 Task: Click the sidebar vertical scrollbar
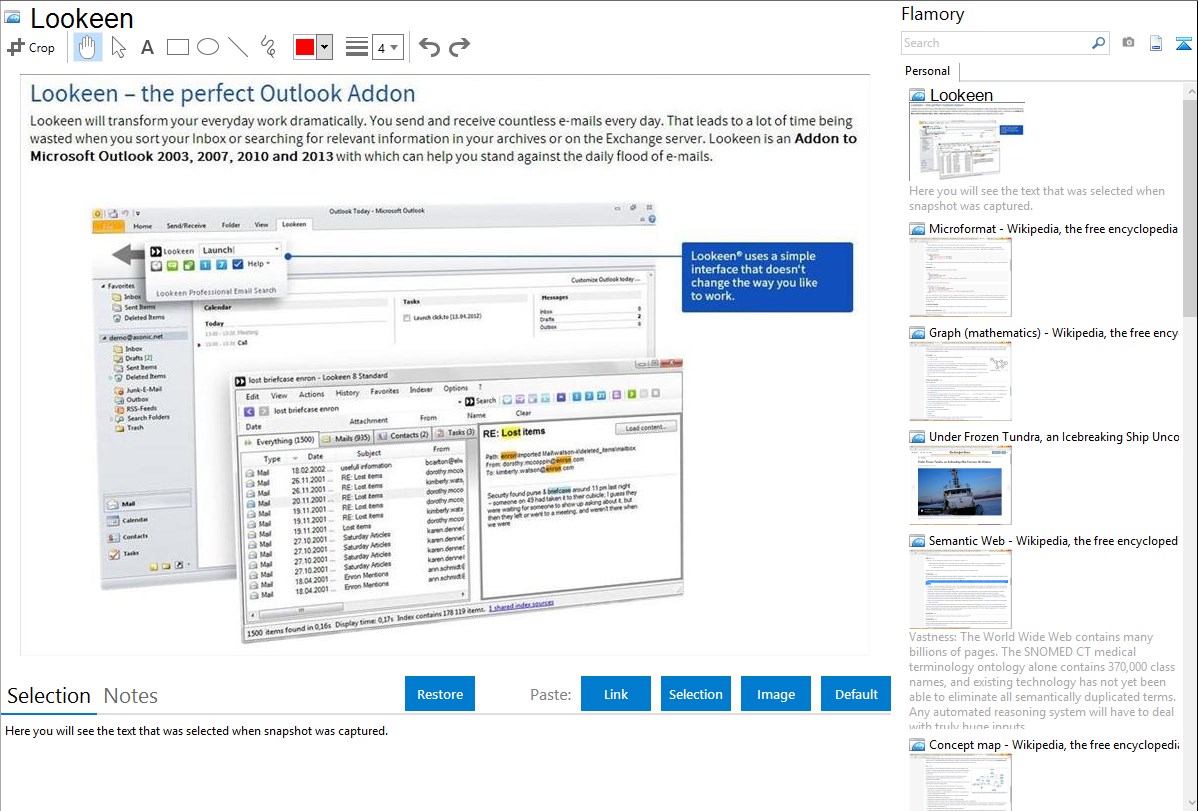tap(1190, 206)
